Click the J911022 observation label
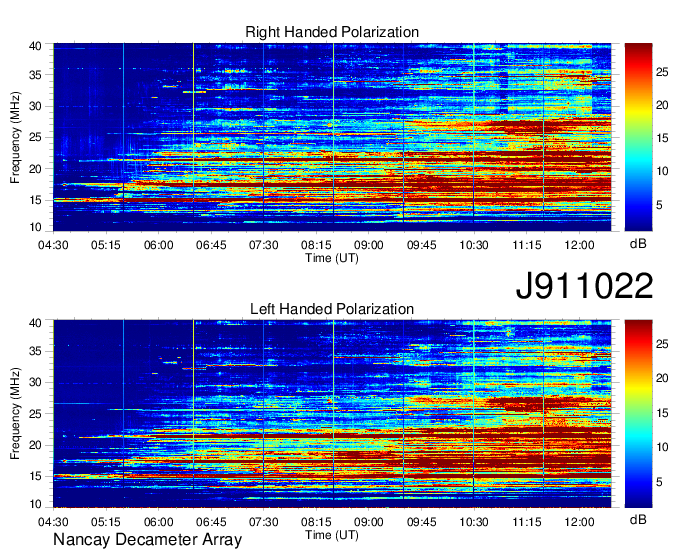 click(584, 286)
